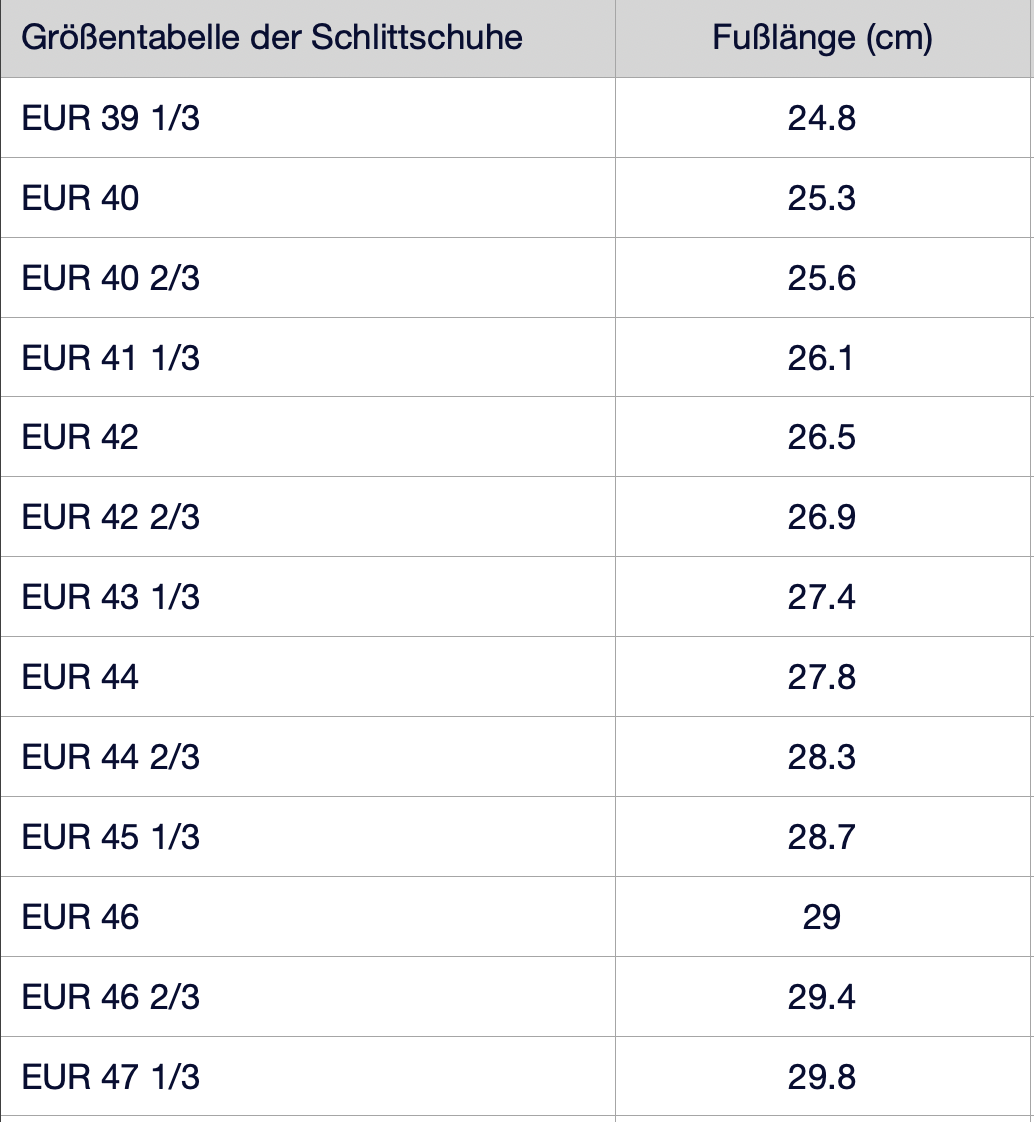Click the 24.8 foot length value
This screenshot has width=1034, height=1122.
822,118
